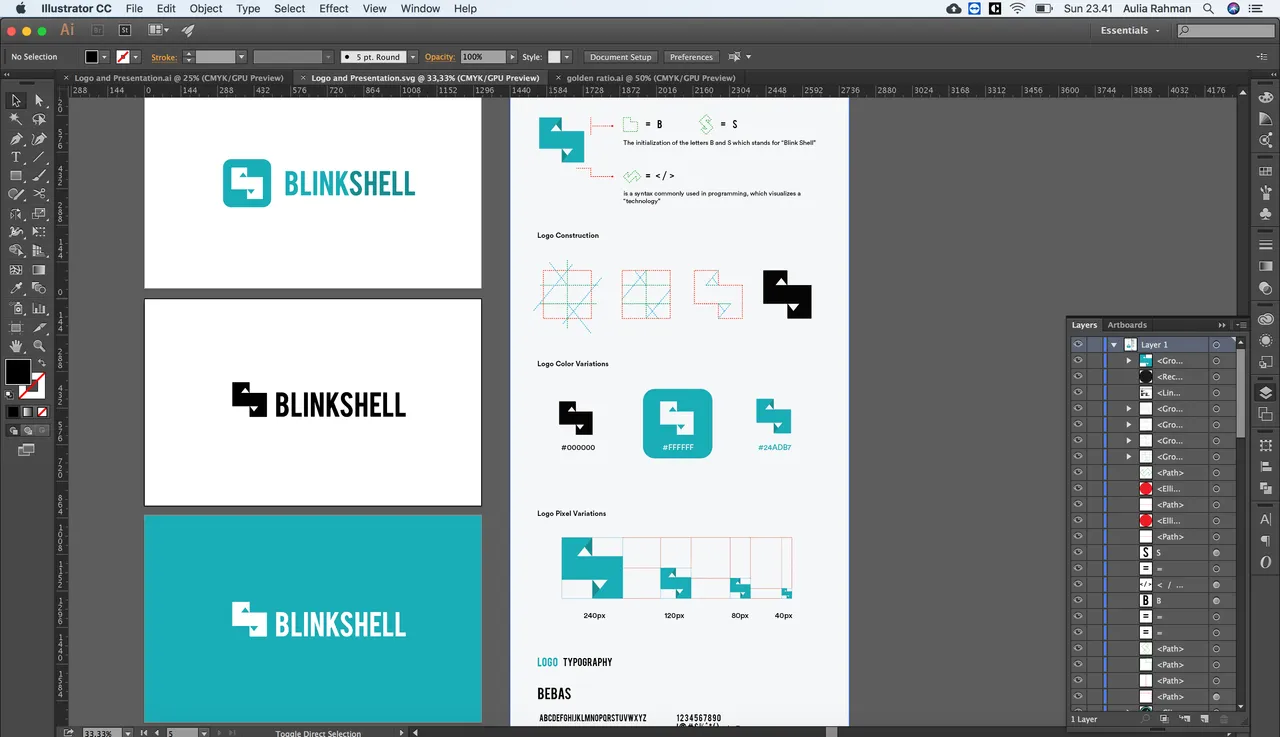1280x737 pixels.
Task: Click target circle of Layer 1
Action: pyautogui.click(x=1216, y=345)
